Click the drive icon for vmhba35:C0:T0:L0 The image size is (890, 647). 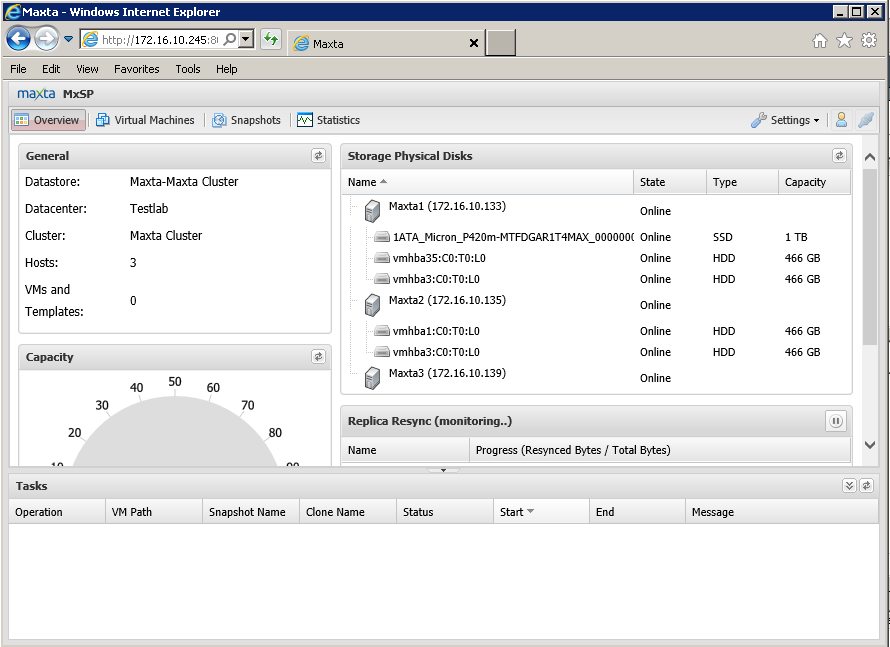(x=383, y=258)
